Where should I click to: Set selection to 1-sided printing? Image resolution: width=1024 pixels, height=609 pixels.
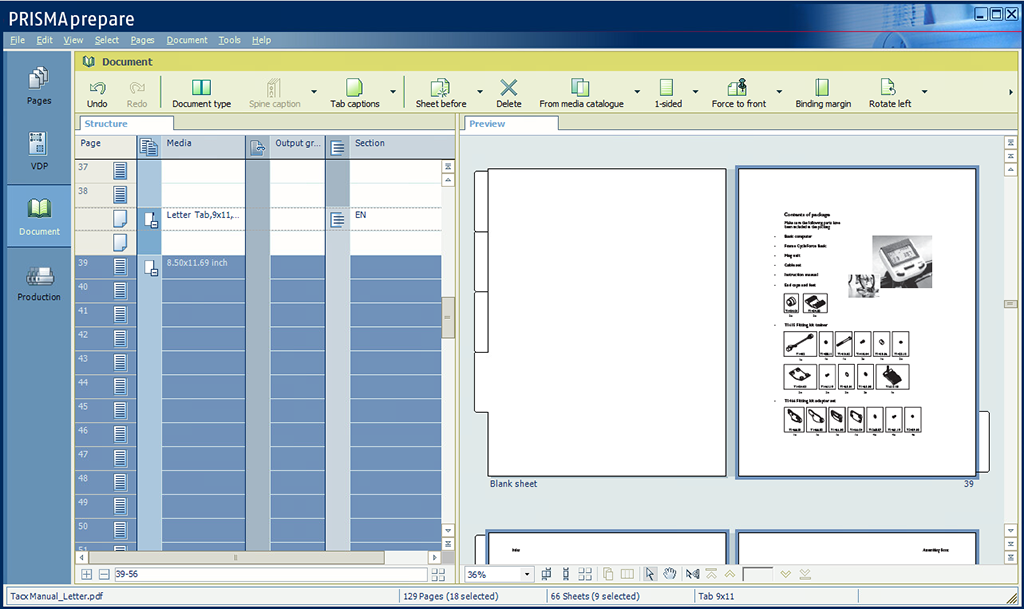coord(667,93)
